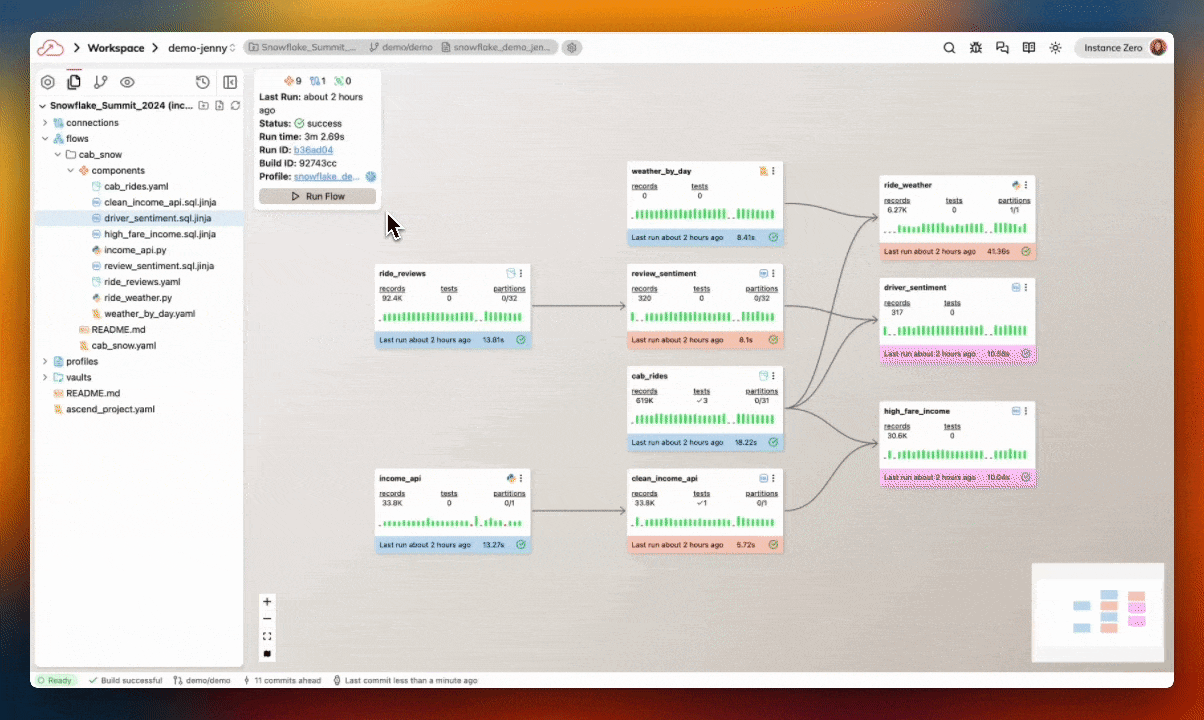This screenshot has height=720, width=1204.
Task: Click Build successful status bar entry
Action: coord(125,680)
